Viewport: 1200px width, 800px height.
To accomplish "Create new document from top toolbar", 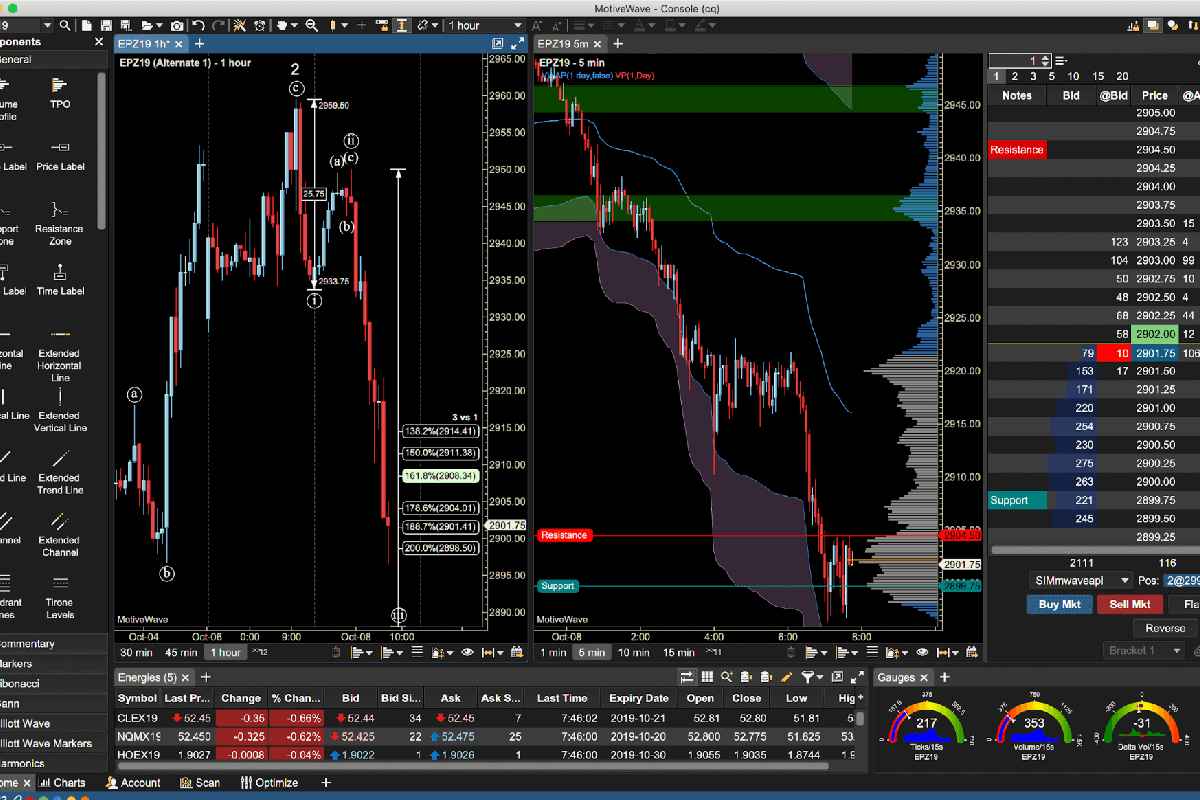I will [87, 25].
